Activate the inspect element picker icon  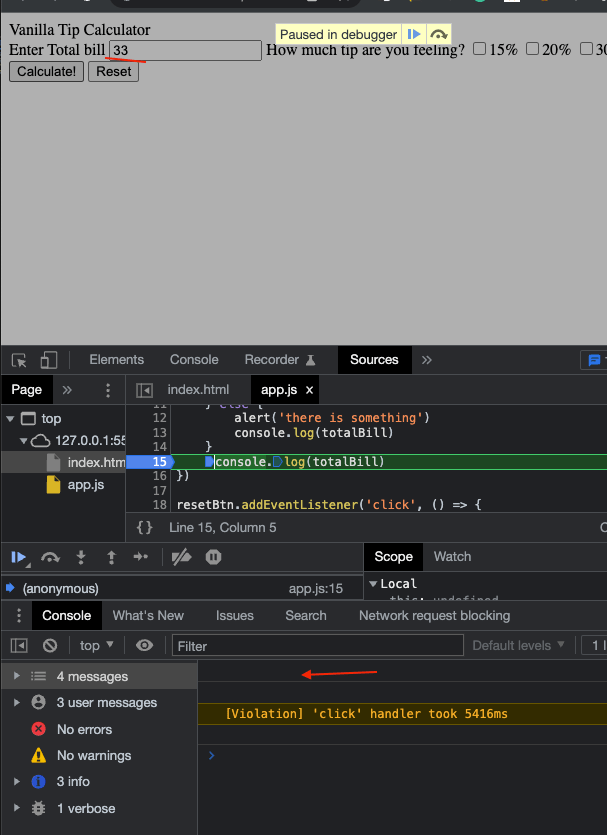click(x=20, y=361)
